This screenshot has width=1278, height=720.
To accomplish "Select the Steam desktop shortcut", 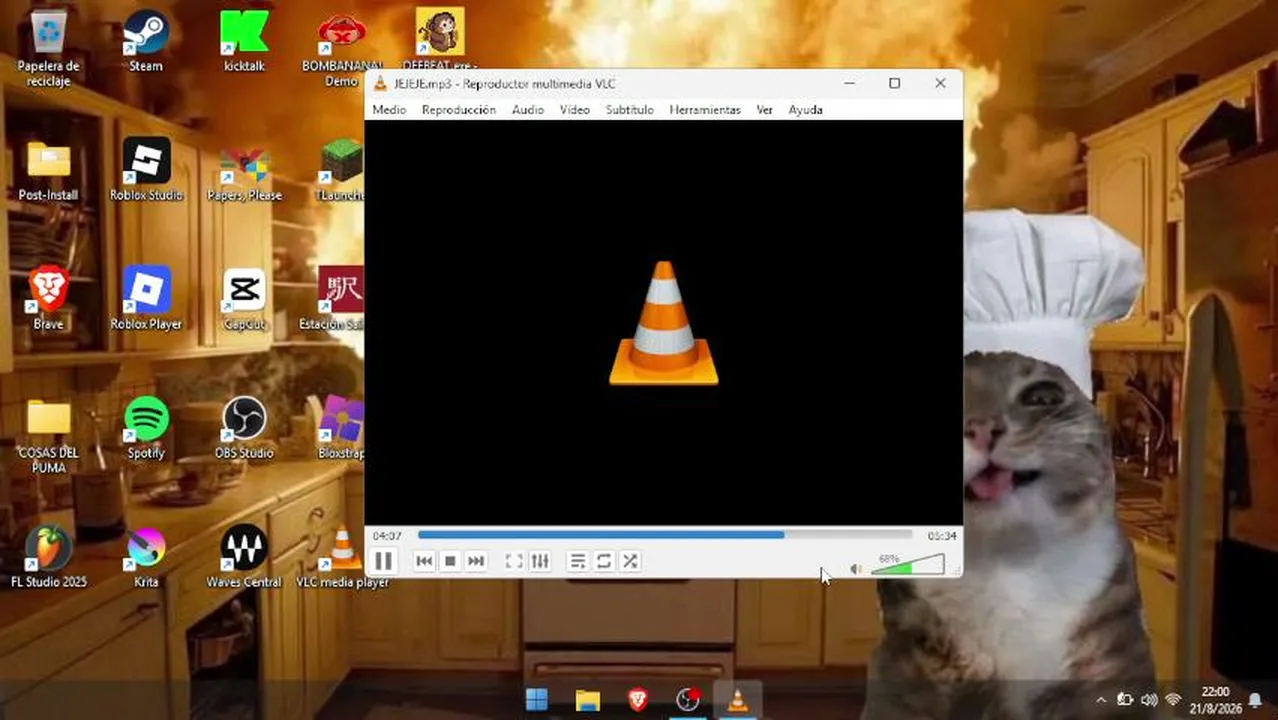I will (x=146, y=42).
